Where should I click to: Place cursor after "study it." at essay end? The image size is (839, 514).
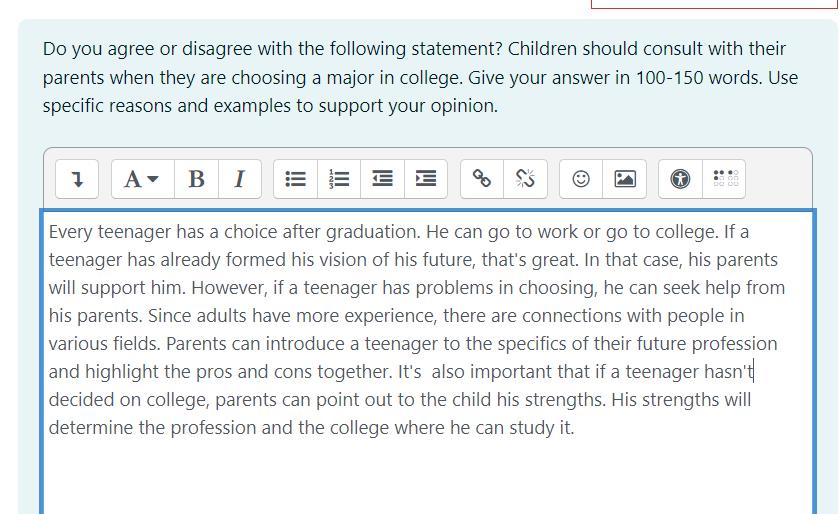575,428
